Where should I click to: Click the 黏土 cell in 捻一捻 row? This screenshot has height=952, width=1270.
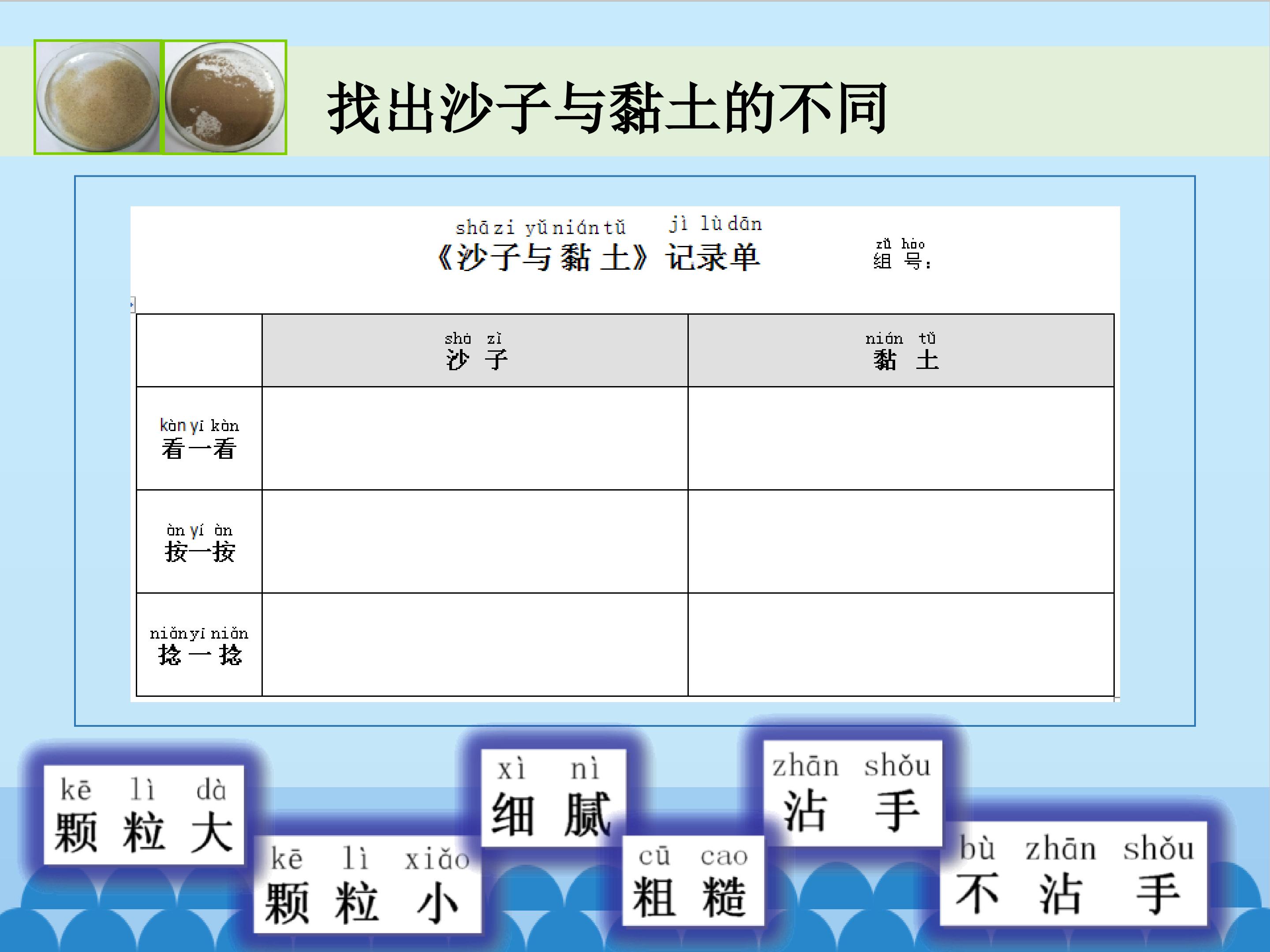[x=900, y=645]
